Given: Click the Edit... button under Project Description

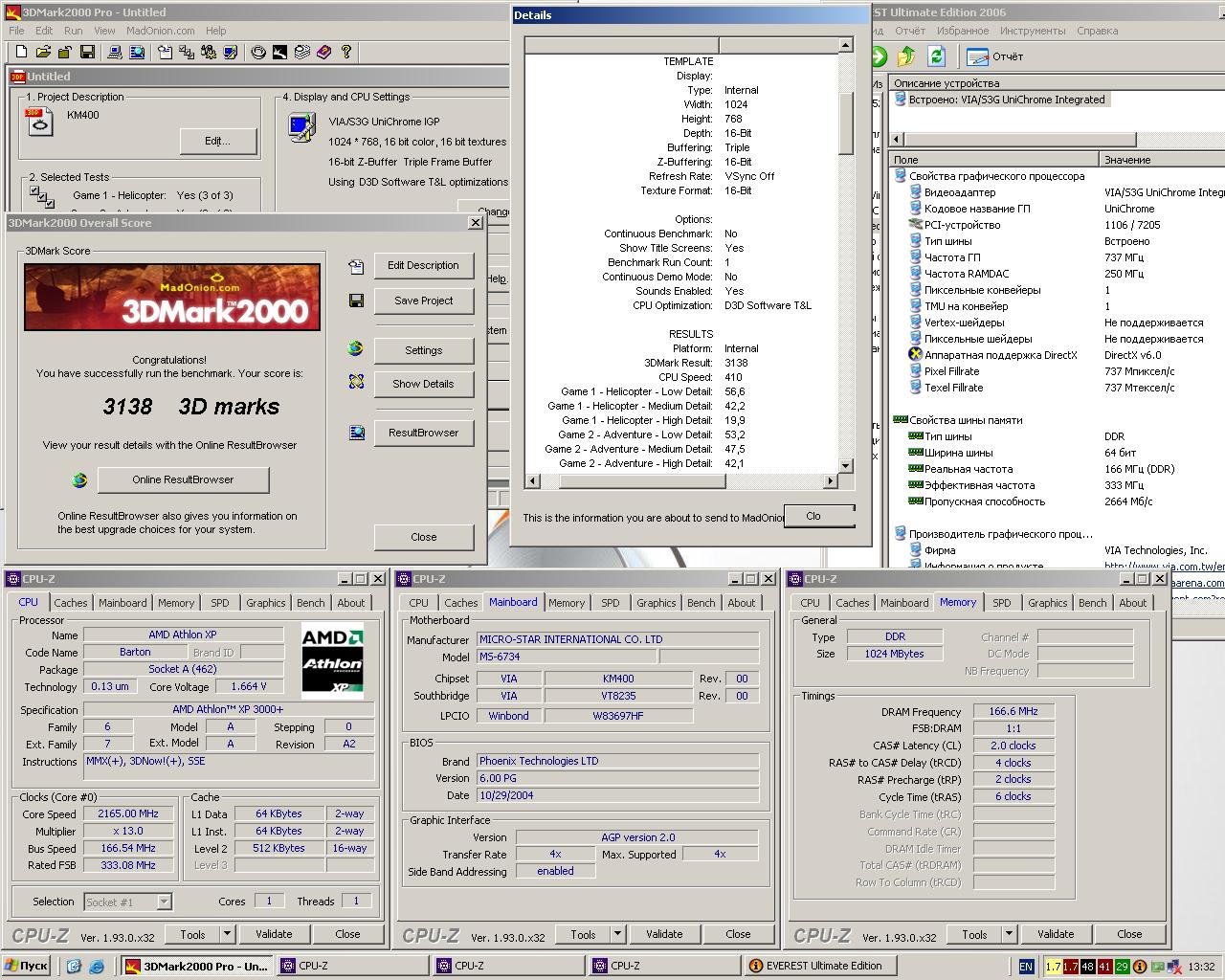Looking at the screenshot, I should click(217, 141).
